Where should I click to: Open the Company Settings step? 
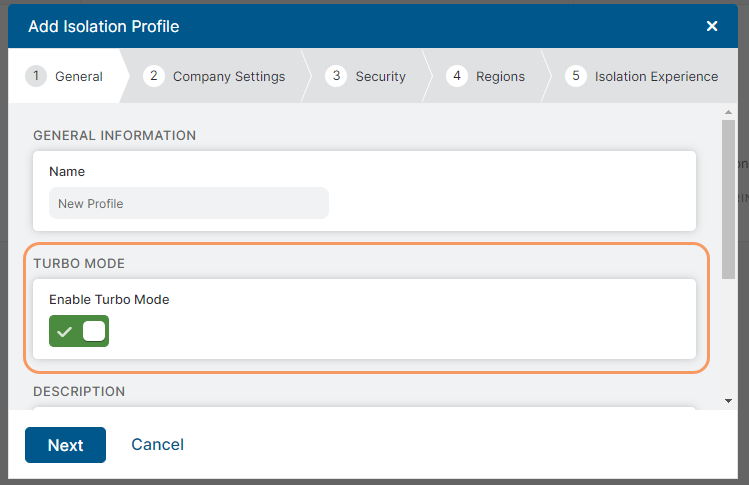(229, 76)
